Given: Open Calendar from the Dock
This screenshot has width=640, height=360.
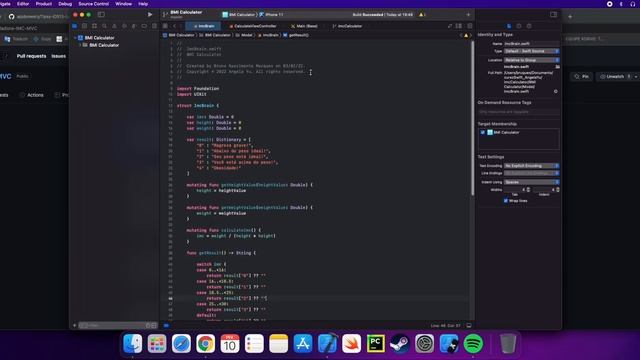Looking at the screenshot, I should [230, 344].
